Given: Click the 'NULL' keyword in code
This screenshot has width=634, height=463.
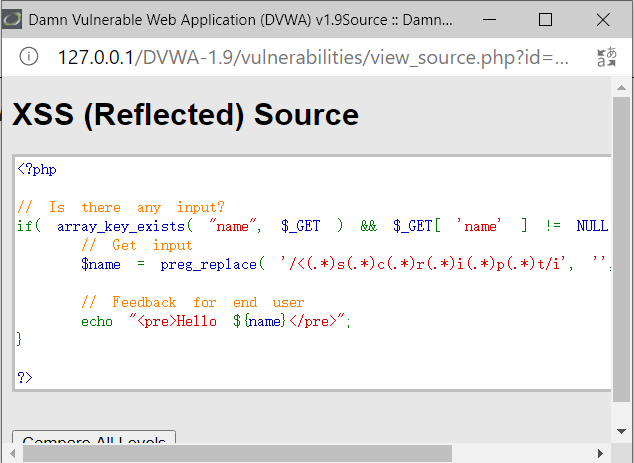Looking at the screenshot, I should (592, 226).
